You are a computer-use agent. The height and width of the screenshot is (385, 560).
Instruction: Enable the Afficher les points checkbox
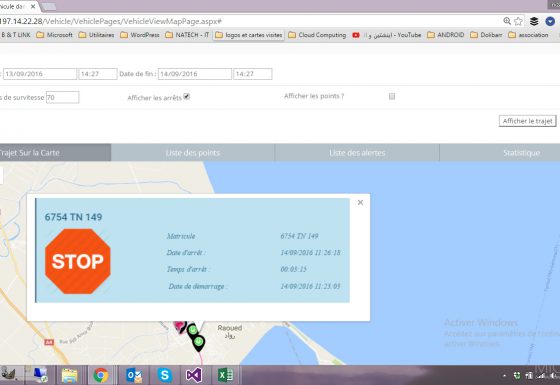[x=392, y=96]
